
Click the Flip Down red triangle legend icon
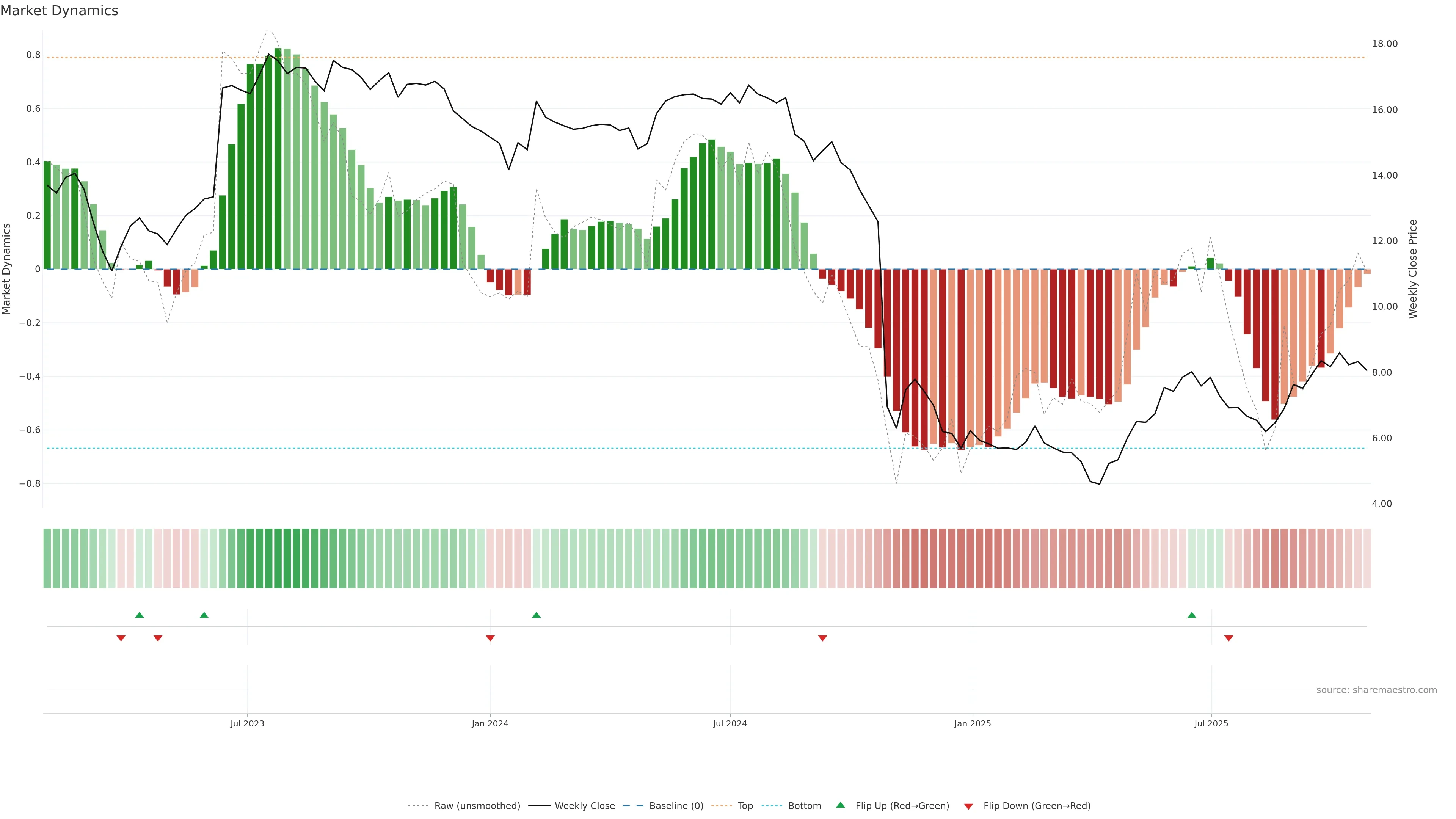(968, 806)
